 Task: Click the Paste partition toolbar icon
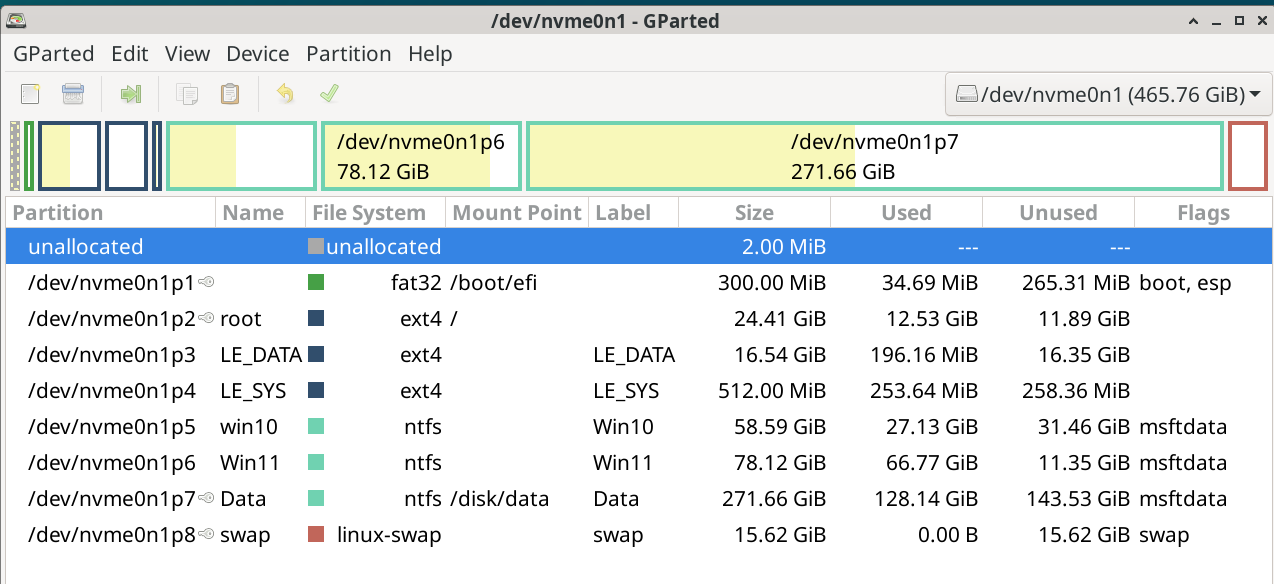pos(230,94)
